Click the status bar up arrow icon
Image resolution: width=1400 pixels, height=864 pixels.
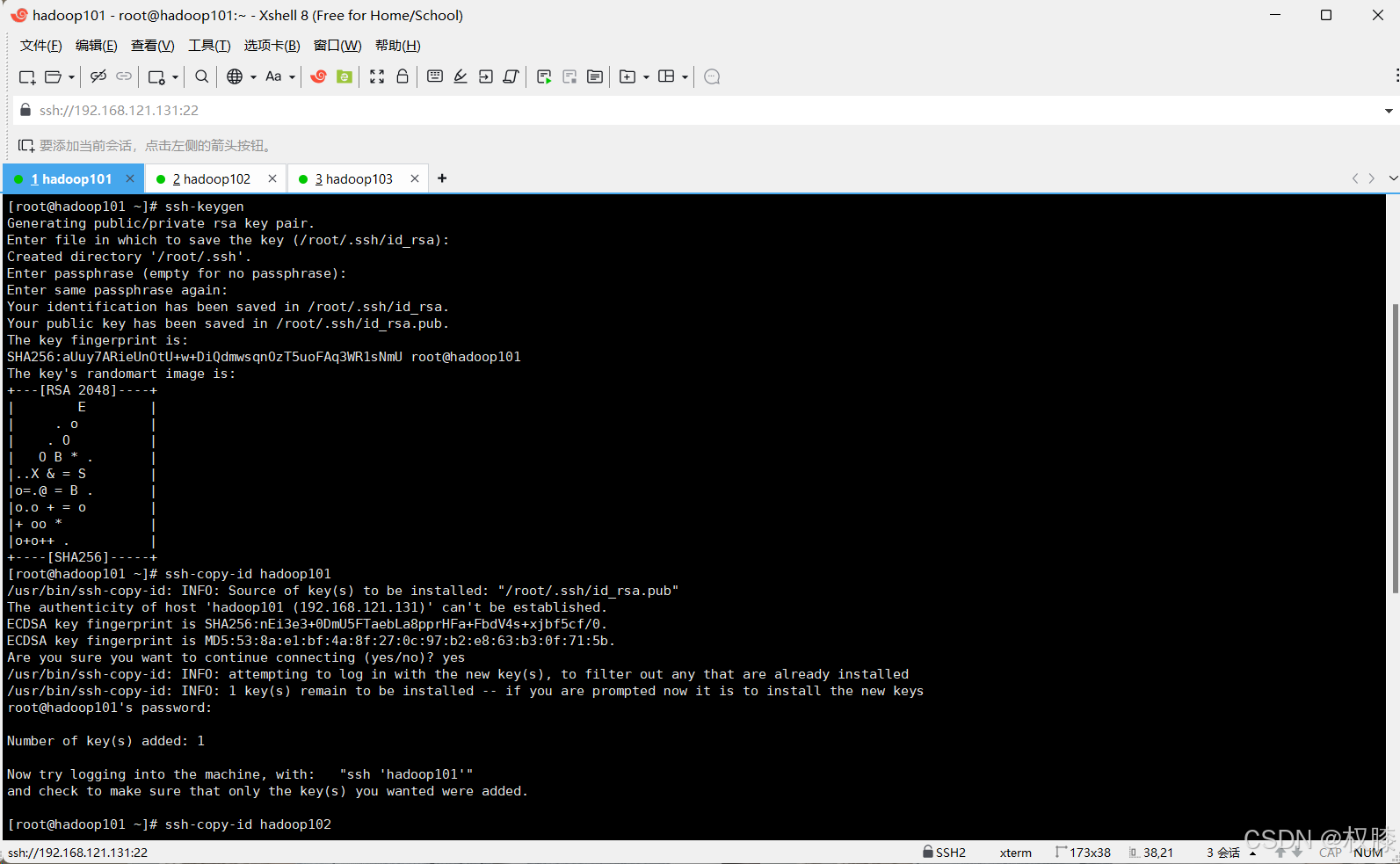1280,853
